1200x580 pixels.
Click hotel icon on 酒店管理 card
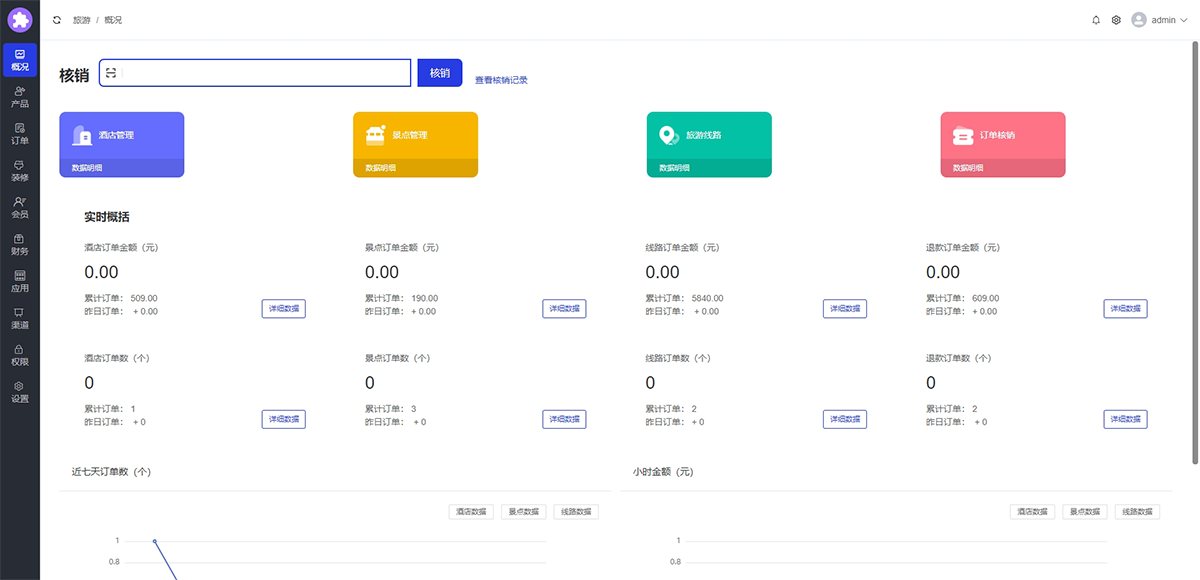(82, 135)
